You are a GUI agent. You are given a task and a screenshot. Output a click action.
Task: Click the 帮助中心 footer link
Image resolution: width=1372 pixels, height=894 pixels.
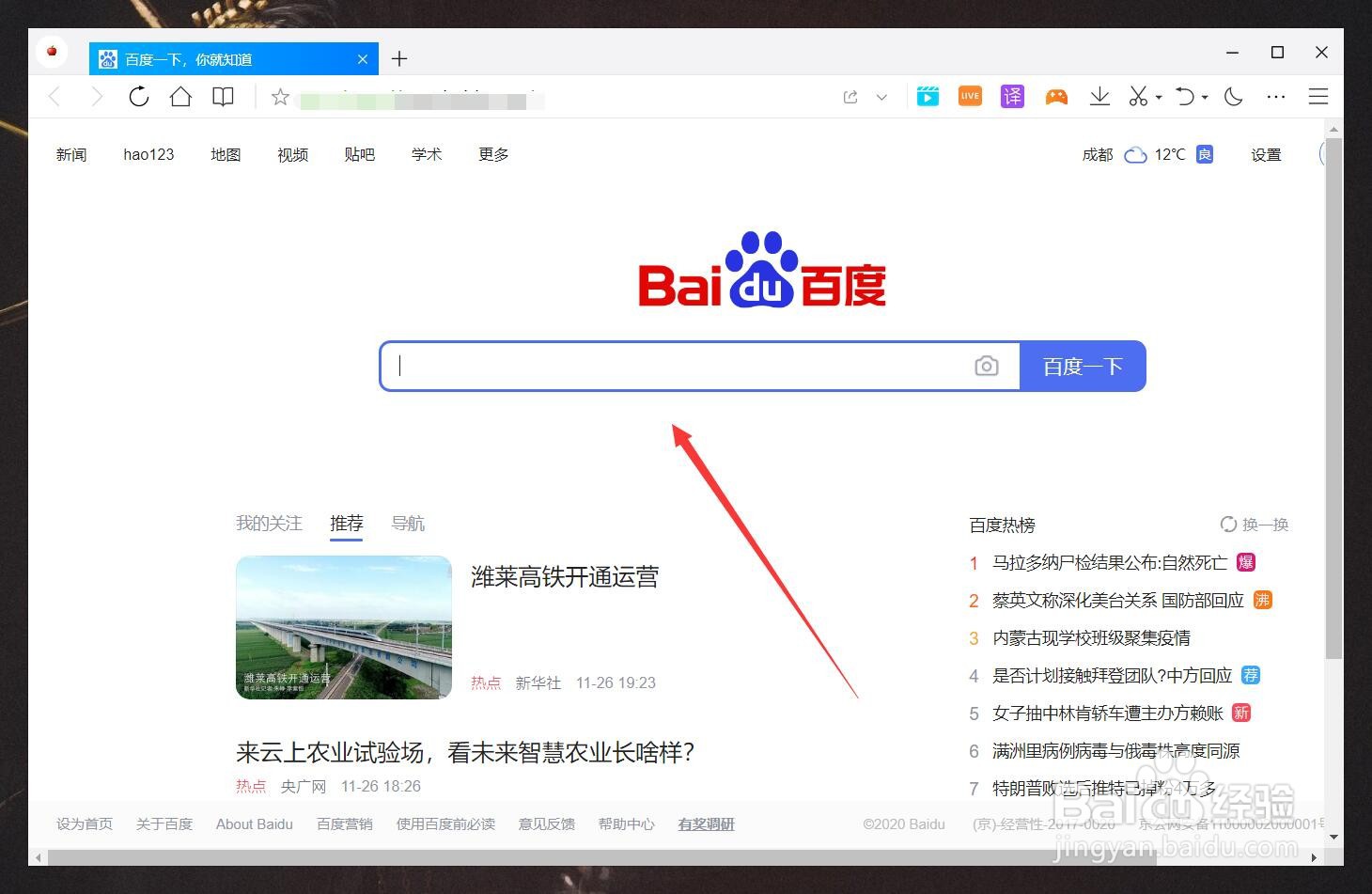627,823
